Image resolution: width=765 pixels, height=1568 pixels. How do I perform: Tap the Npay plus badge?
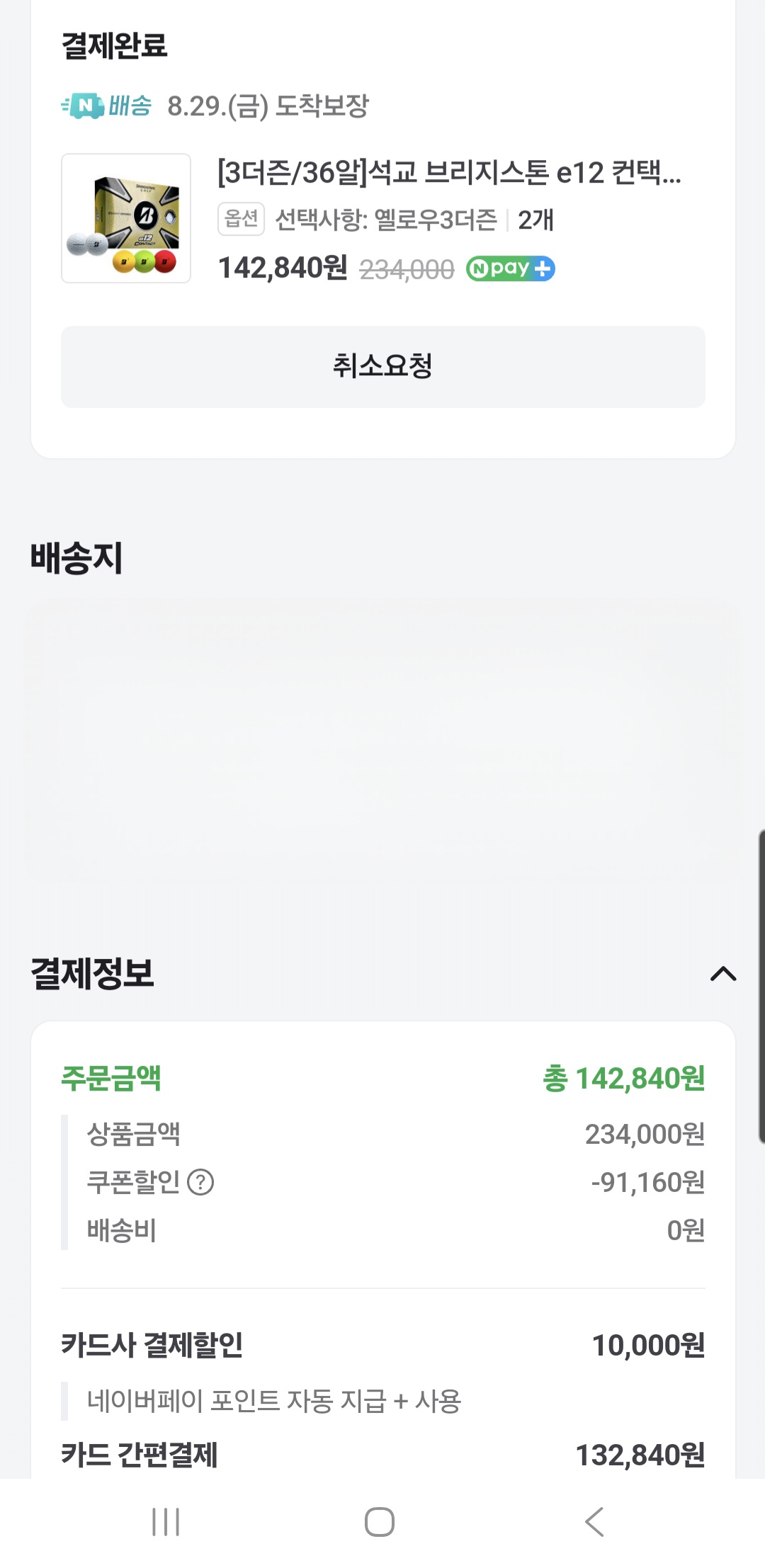coord(510,268)
